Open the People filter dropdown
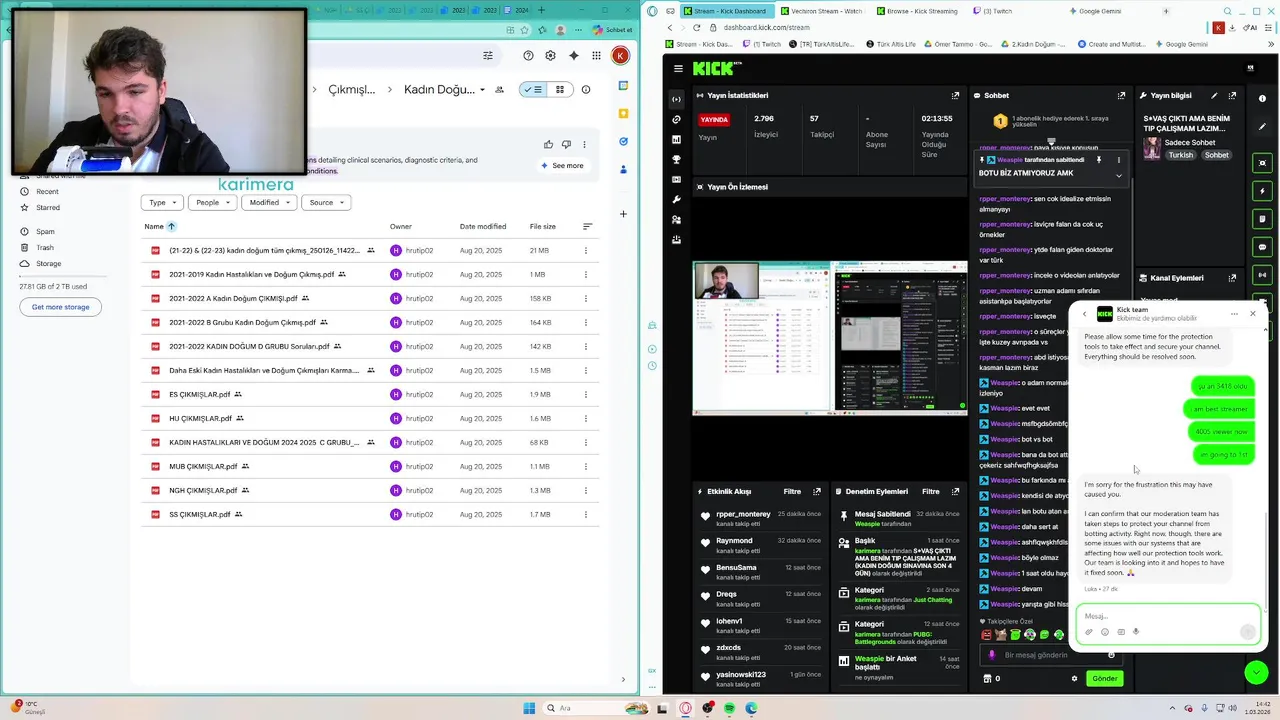 (x=213, y=202)
